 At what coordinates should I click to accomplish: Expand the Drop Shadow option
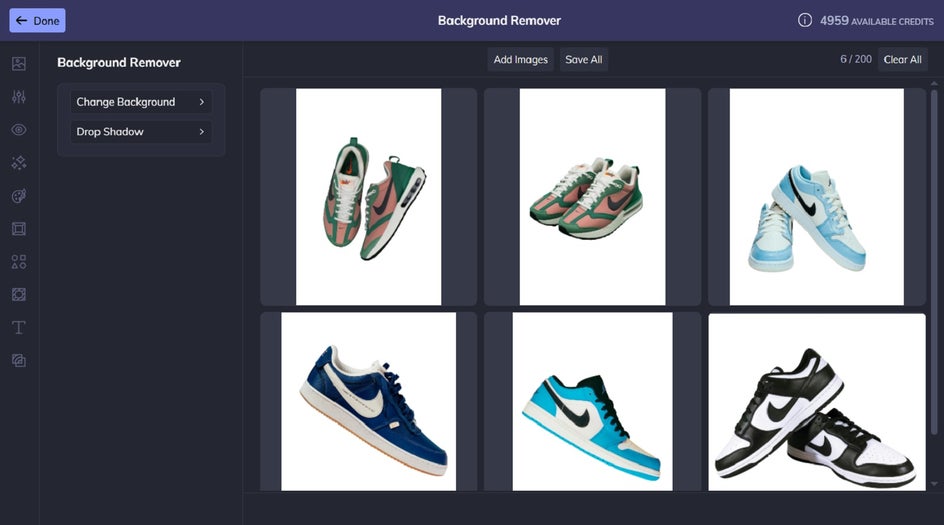pos(141,132)
